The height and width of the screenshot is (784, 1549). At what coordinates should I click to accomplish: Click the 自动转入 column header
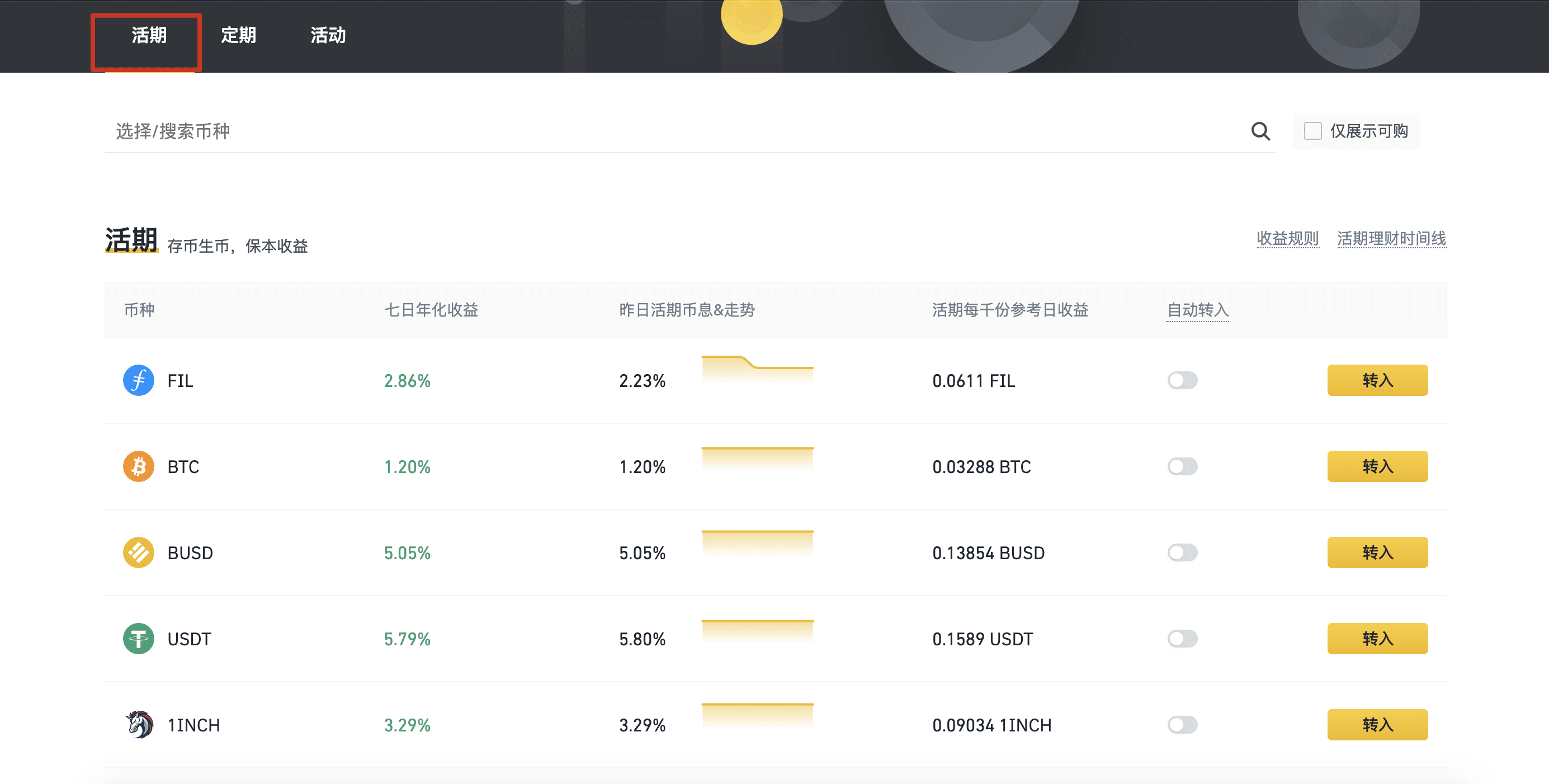pos(1198,310)
